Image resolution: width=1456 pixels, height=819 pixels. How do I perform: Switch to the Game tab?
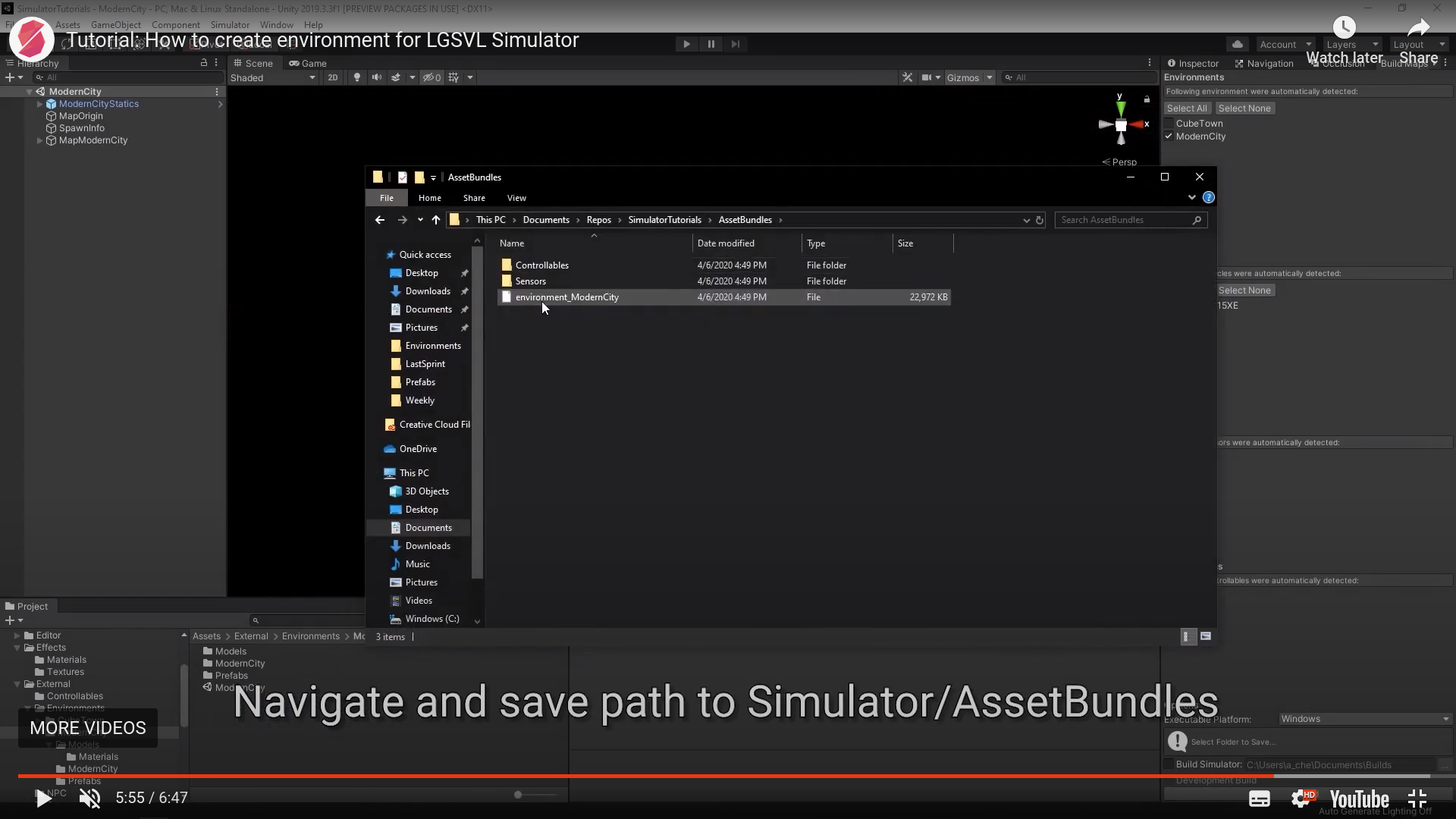click(308, 64)
